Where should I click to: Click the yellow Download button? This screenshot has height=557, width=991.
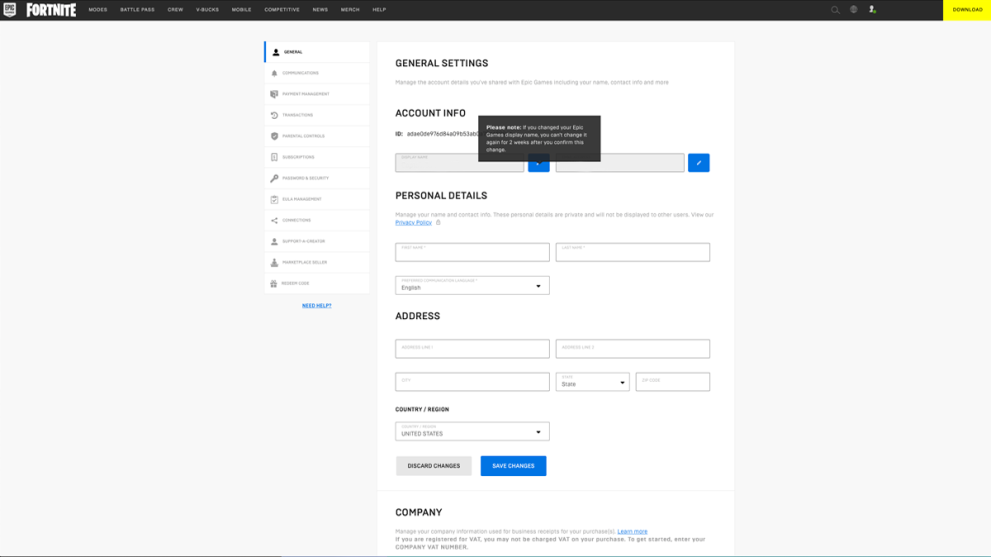(967, 9)
